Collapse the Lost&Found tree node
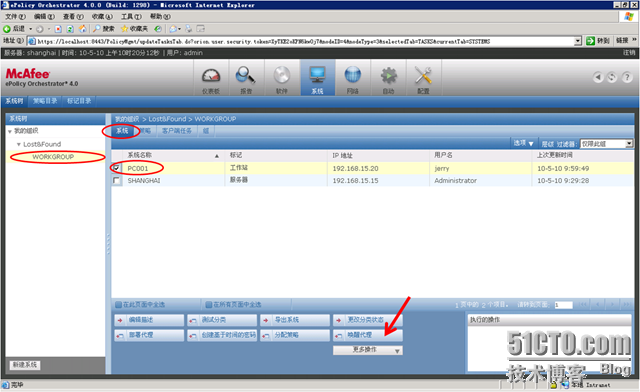The image size is (640, 392). pyautogui.click(x=18, y=145)
